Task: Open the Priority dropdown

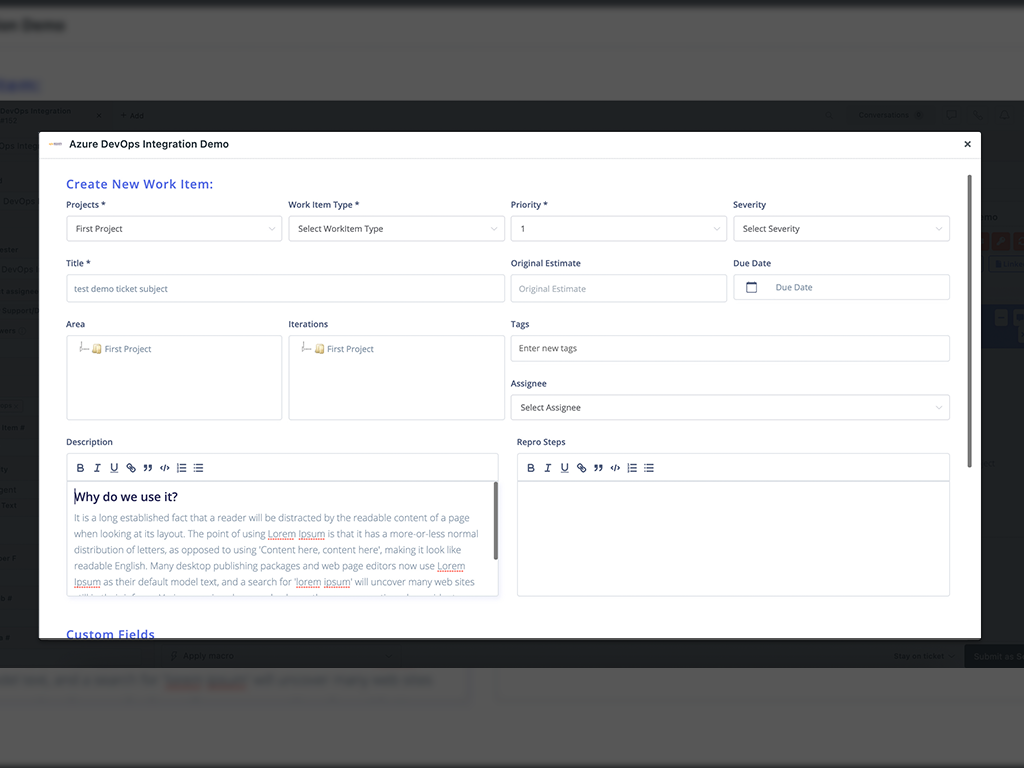Action: (618, 228)
